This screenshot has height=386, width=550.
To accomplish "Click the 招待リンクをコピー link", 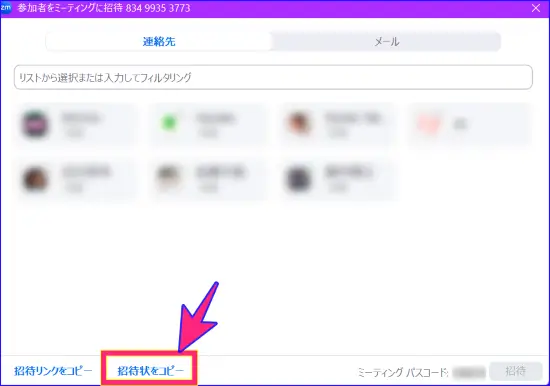I will tap(53, 371).
